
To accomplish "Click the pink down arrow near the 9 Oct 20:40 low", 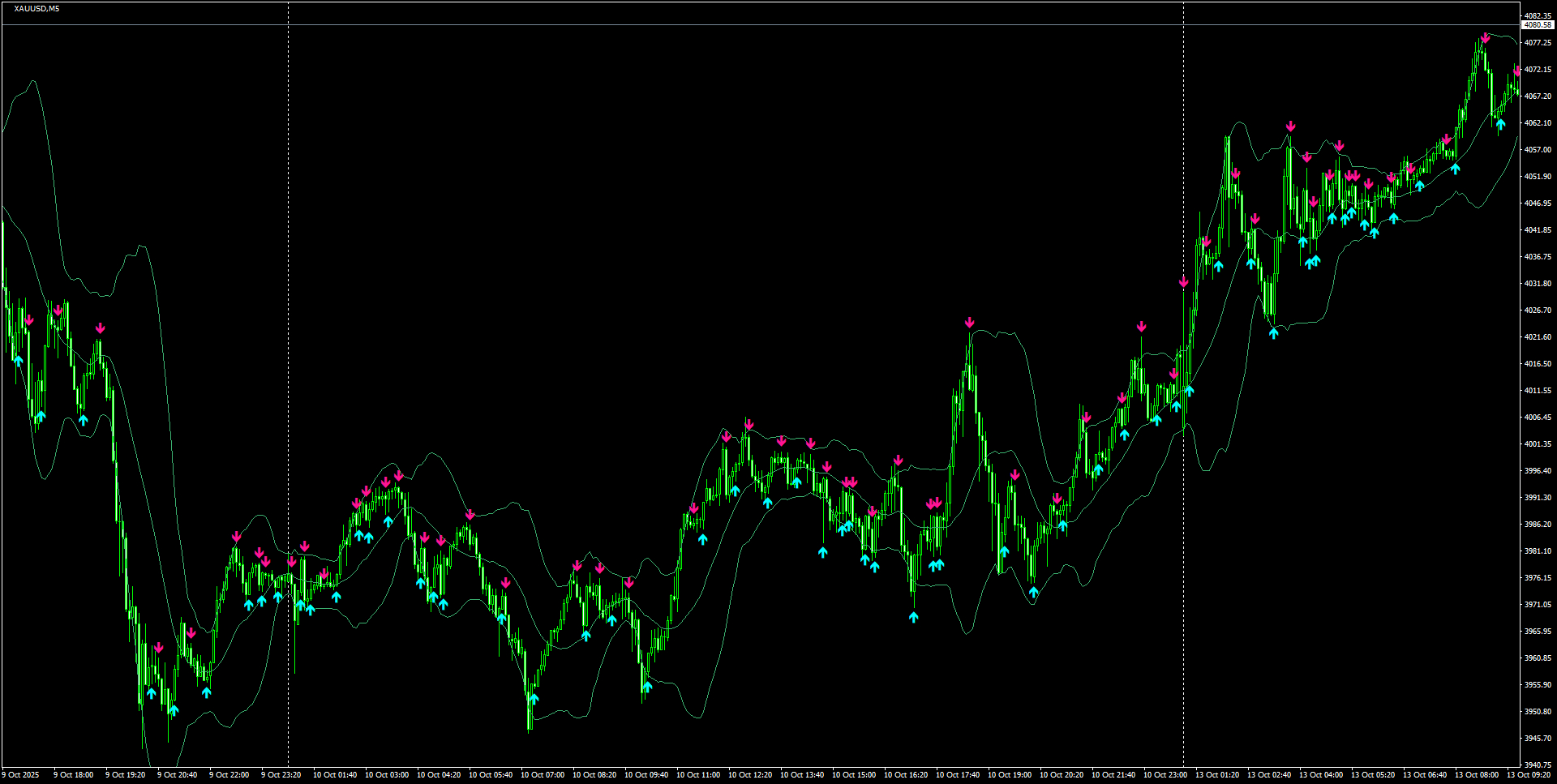I will point(160,646).
